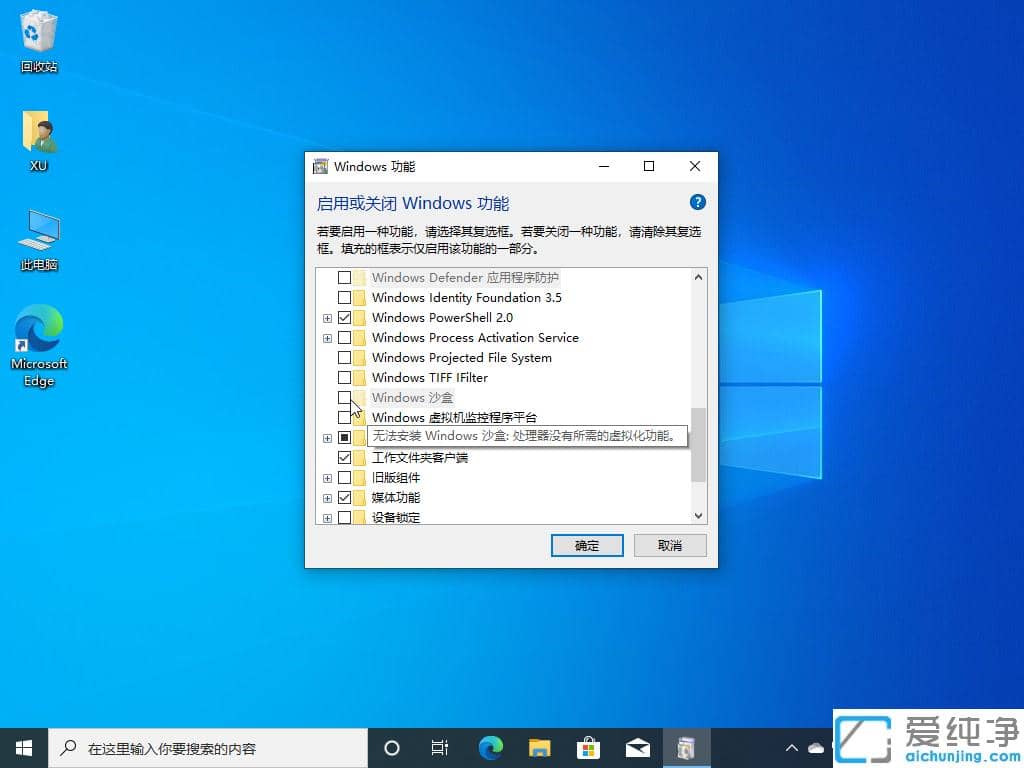Click the Help question mark in the dialog
1024x768 pixels.
[697, 202]
